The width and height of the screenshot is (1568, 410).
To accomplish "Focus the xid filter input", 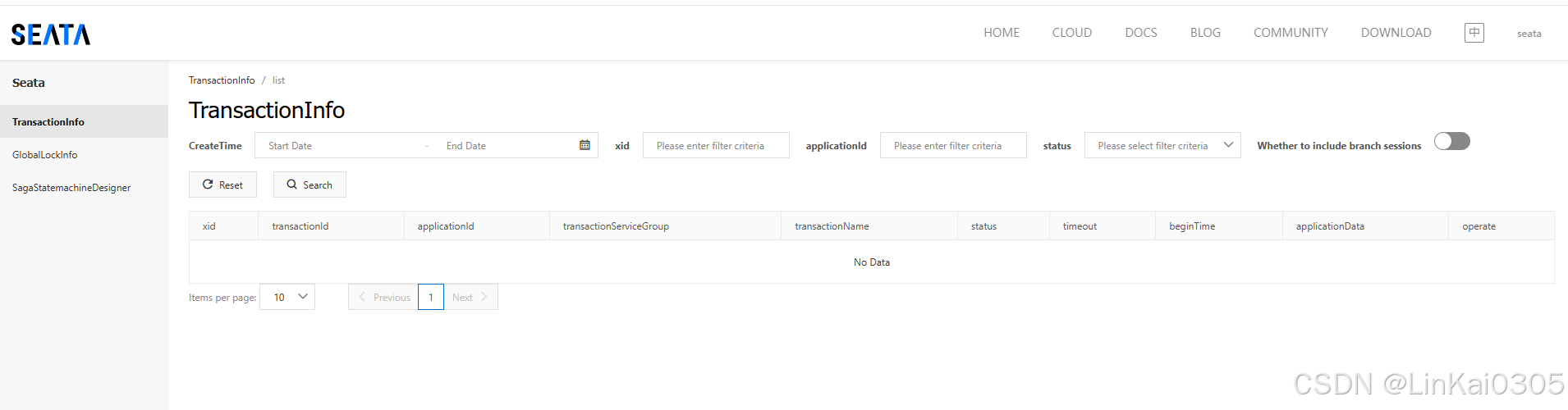I will tap(716, 145).
